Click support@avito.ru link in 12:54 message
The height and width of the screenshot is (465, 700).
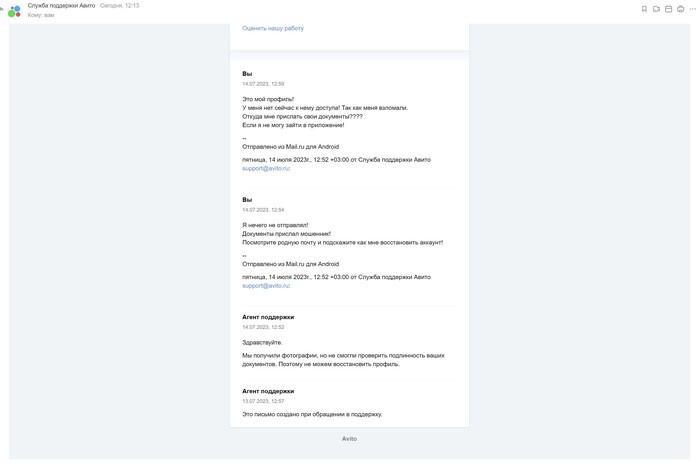point(266,285)
